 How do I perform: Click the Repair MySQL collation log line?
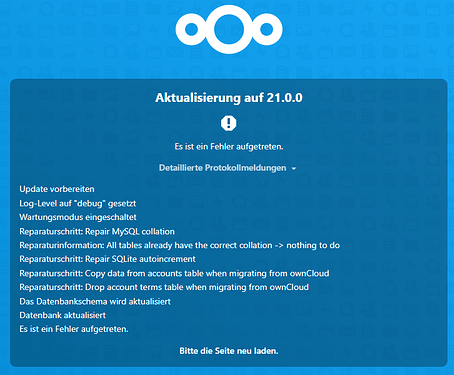[97, 231]
